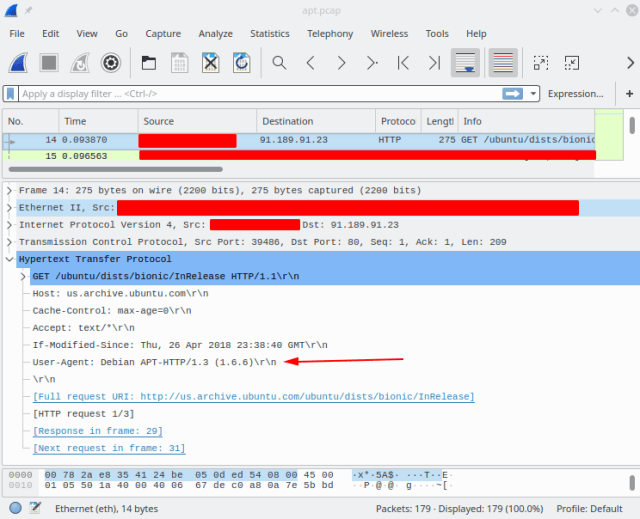
Task: Click into the display filter field
Action: coord(250,94)
